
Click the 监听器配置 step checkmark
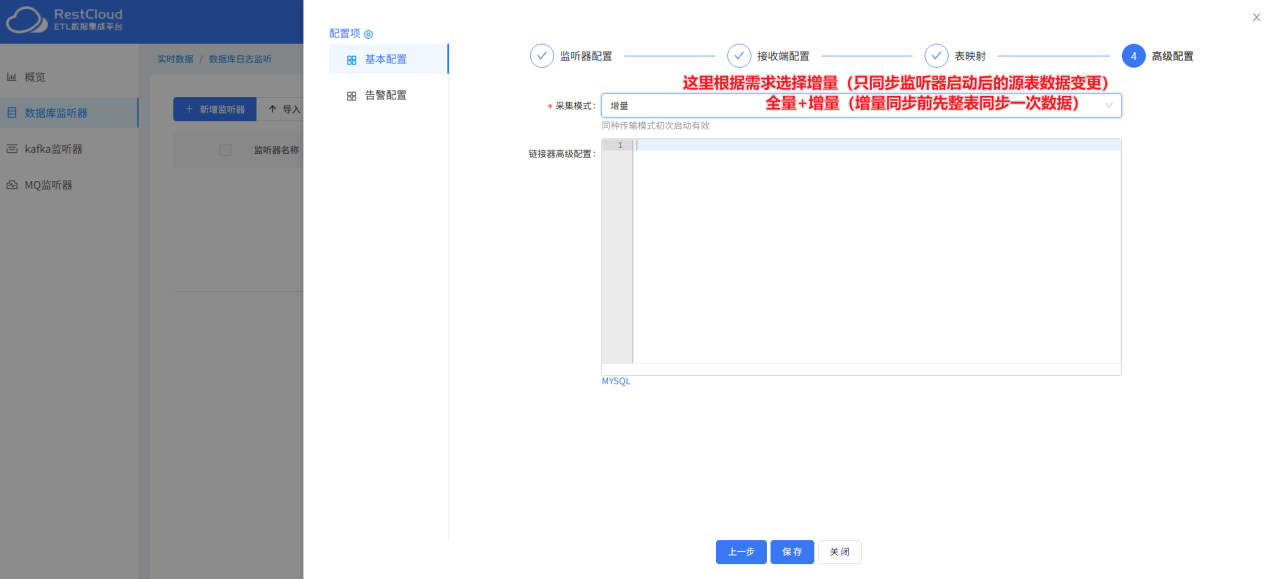point(542,56)
